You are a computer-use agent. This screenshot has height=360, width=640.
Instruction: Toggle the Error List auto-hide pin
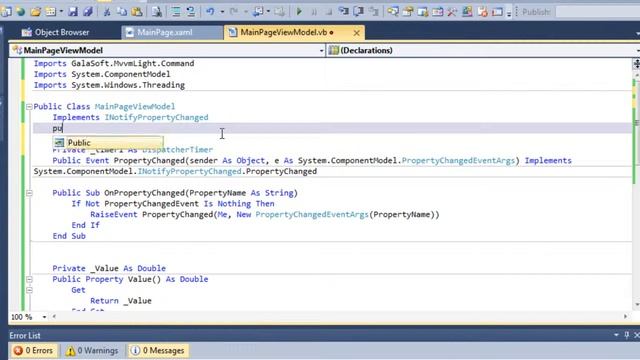(627, 335)
